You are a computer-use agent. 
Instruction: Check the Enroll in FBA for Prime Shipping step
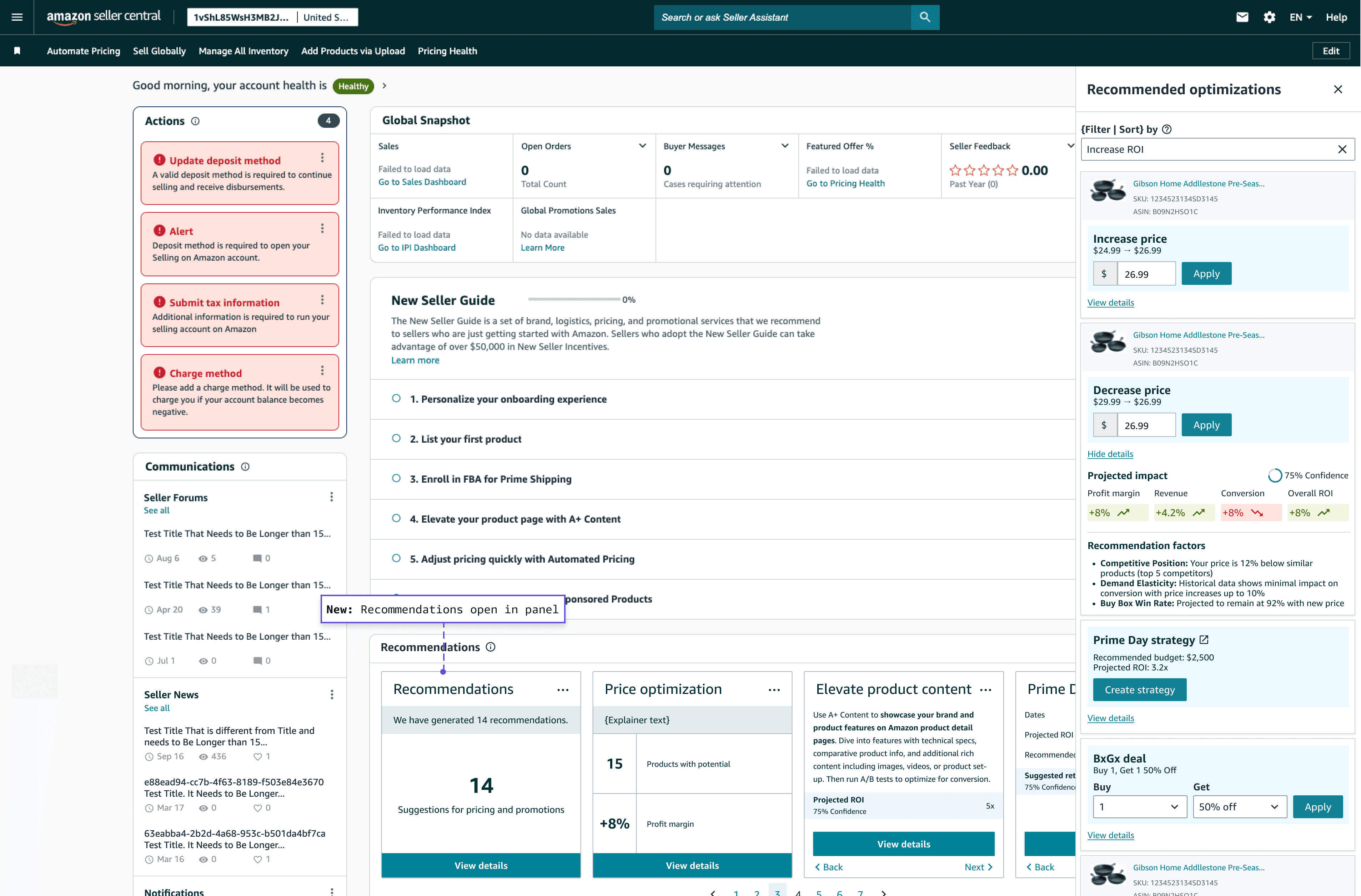coord(396,479)
